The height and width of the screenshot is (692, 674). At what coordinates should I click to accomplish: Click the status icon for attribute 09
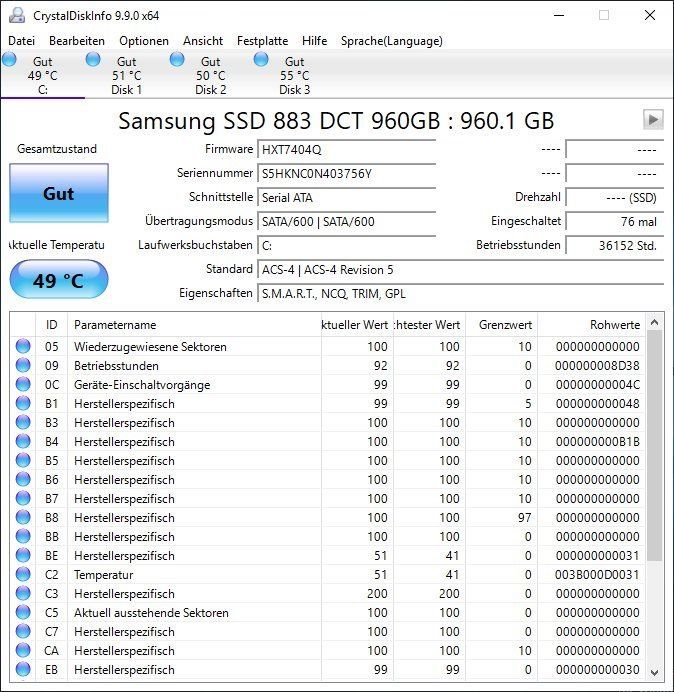(23, 365)
